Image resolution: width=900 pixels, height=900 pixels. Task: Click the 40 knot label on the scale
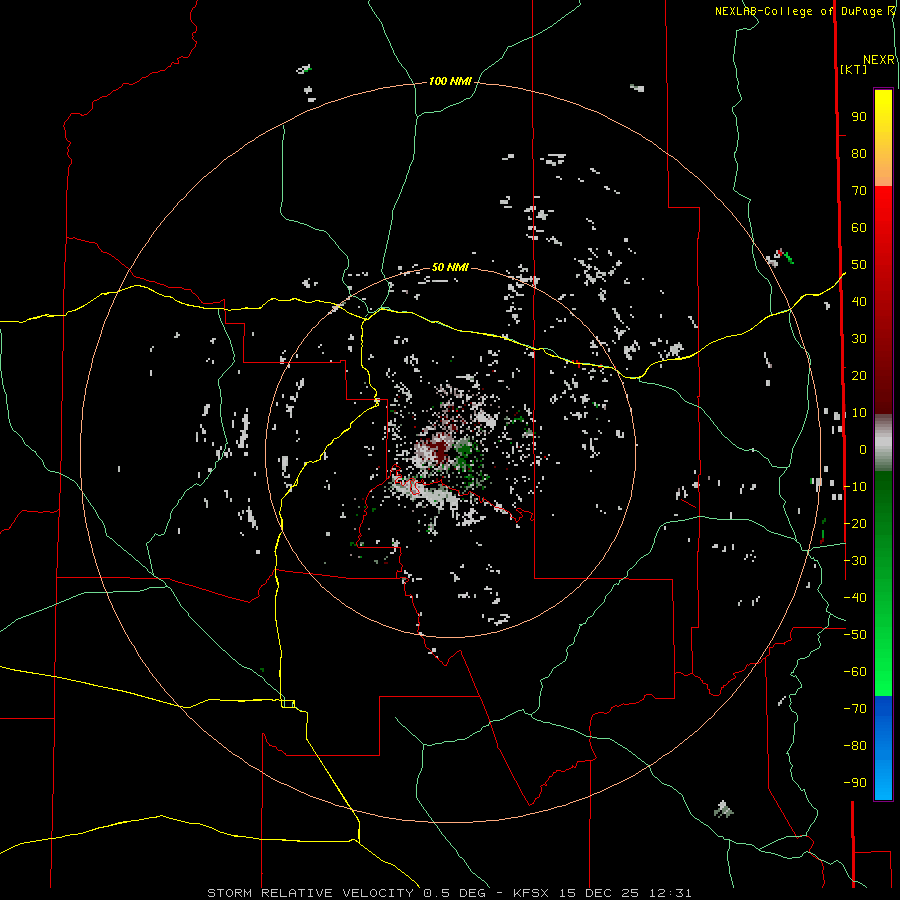pos(859,302)
